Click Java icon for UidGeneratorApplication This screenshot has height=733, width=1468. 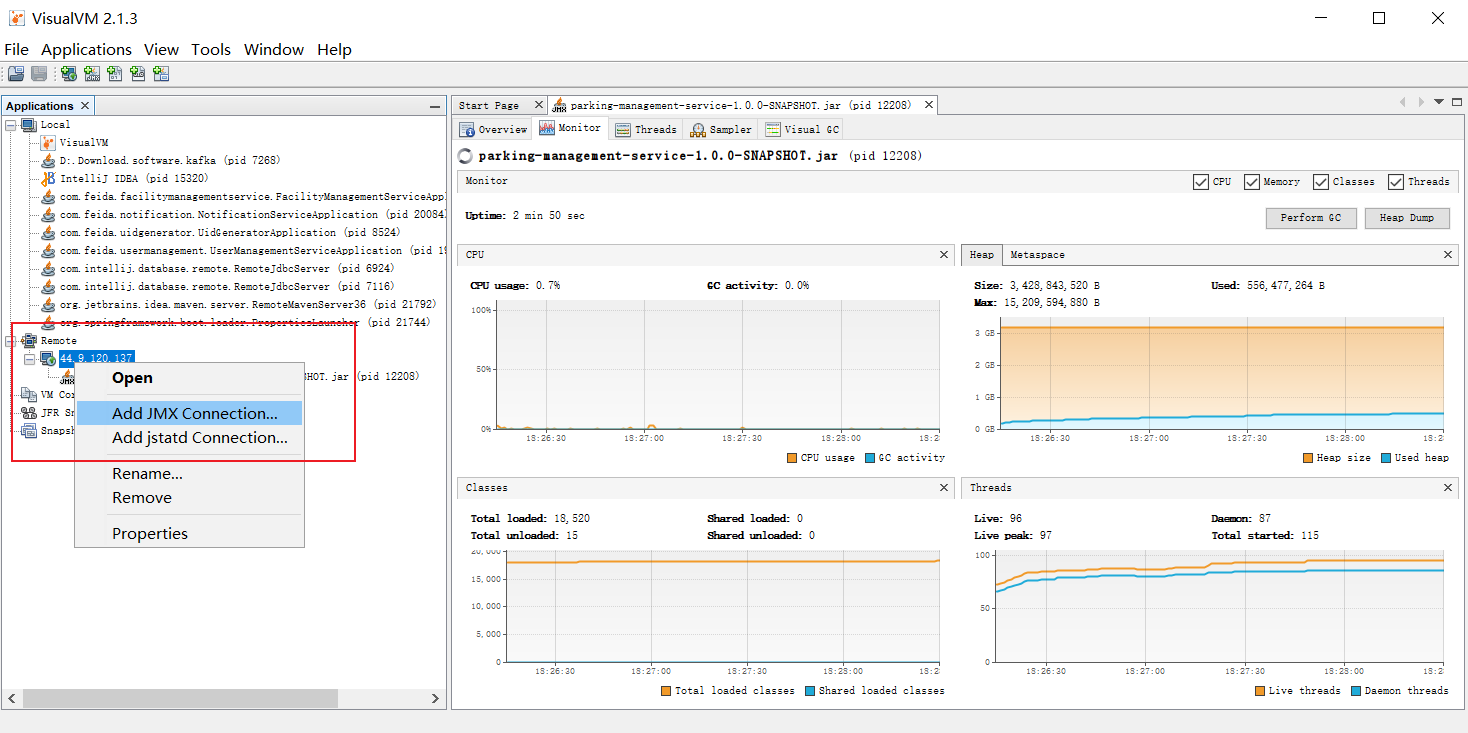pyautogui.click(x=47, y=233)
